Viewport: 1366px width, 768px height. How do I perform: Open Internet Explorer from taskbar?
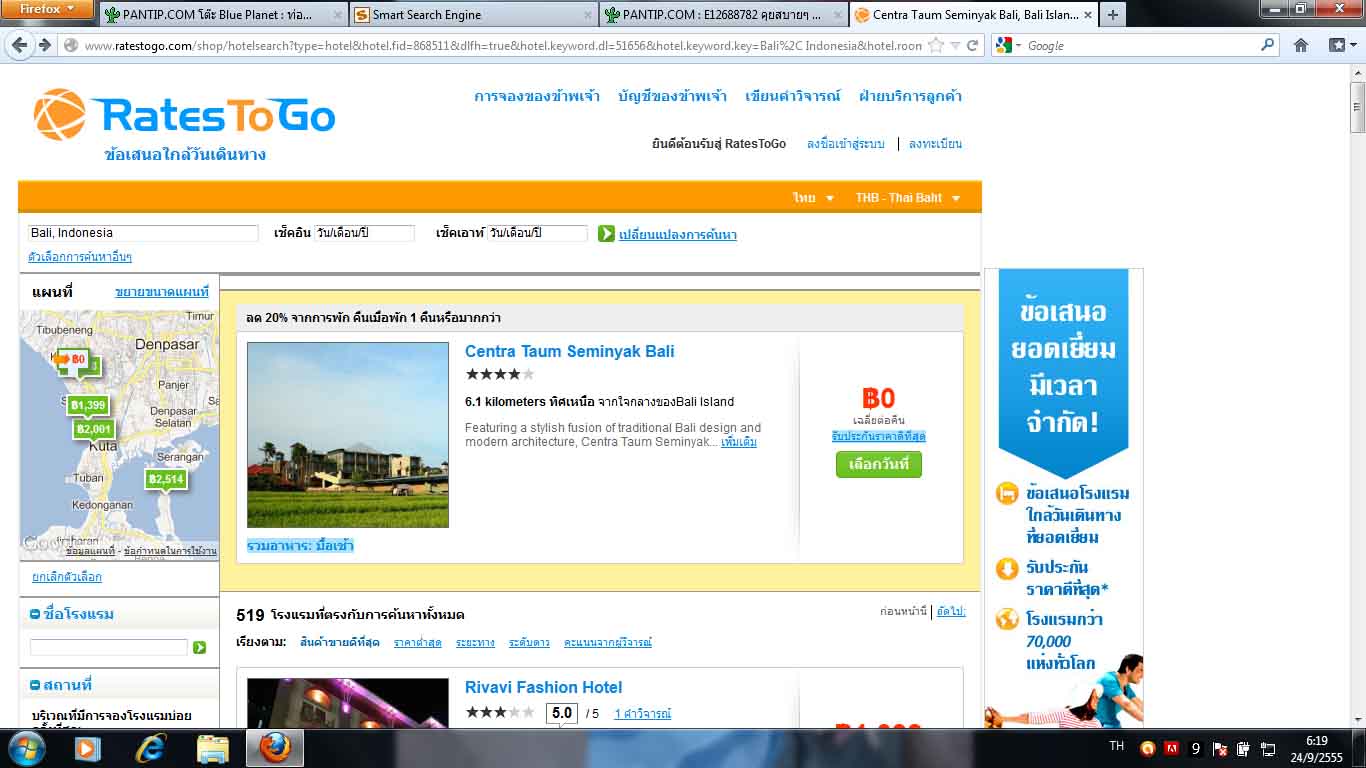(x=151, y=748)
